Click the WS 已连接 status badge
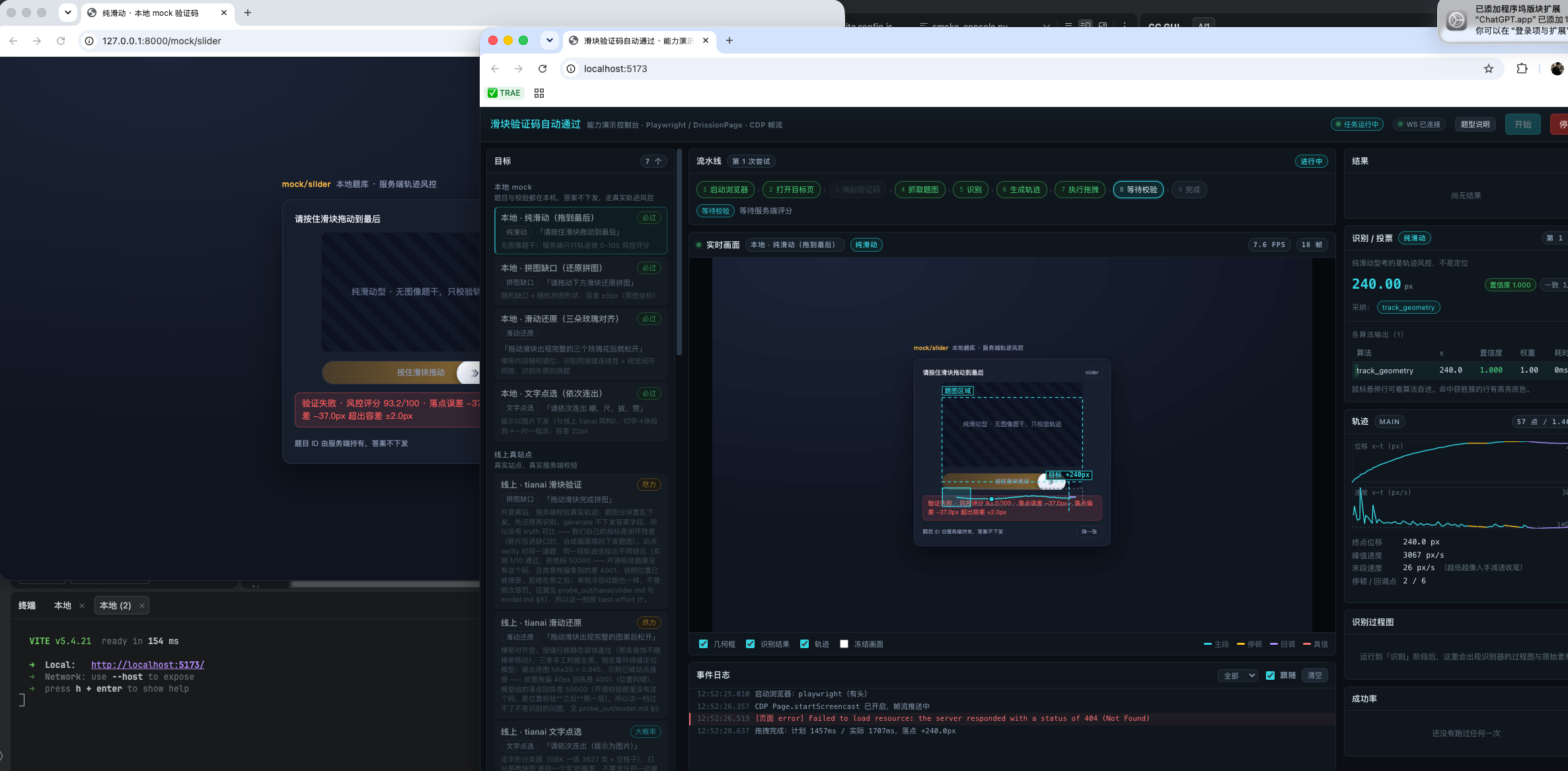The height and width of the screenshot is (771, 1568). pos(1419,124)
